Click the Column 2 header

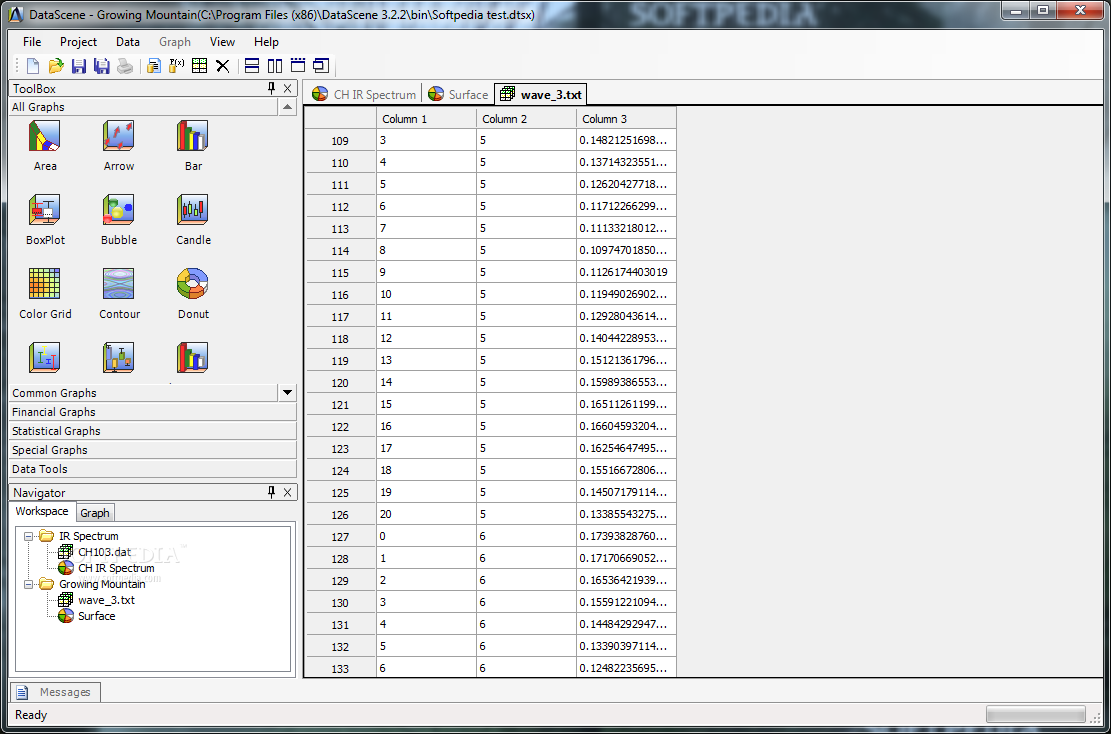(526, 118)
